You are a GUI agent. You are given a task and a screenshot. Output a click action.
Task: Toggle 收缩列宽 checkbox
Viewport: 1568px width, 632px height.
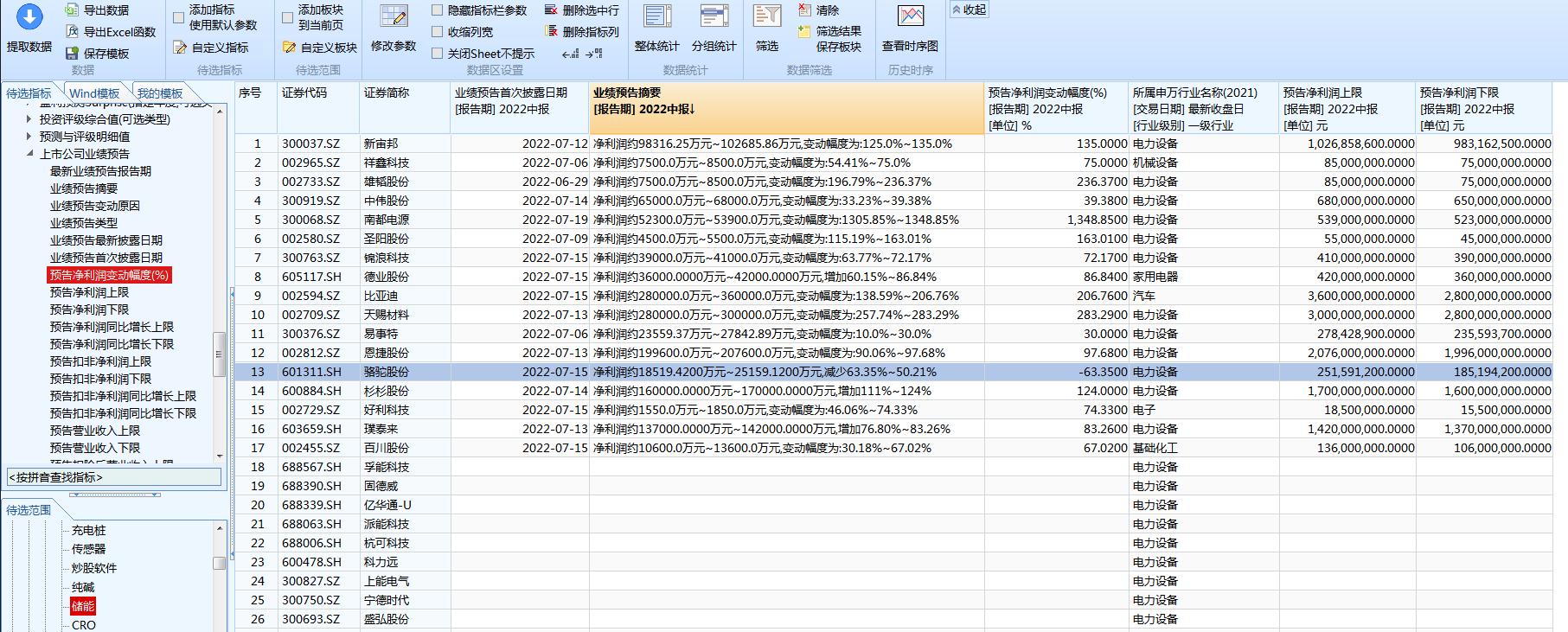pos(438,32)
